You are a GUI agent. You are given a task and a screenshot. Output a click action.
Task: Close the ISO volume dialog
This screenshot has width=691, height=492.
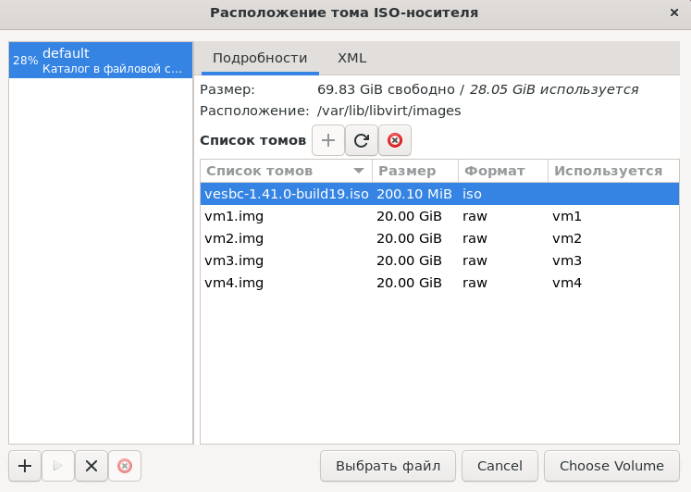tap(673, 13)
